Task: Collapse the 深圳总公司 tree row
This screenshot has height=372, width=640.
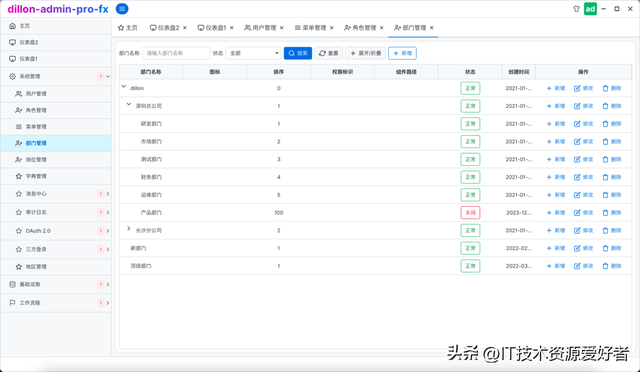Action: pyautogui.click(x=129, y=104)
